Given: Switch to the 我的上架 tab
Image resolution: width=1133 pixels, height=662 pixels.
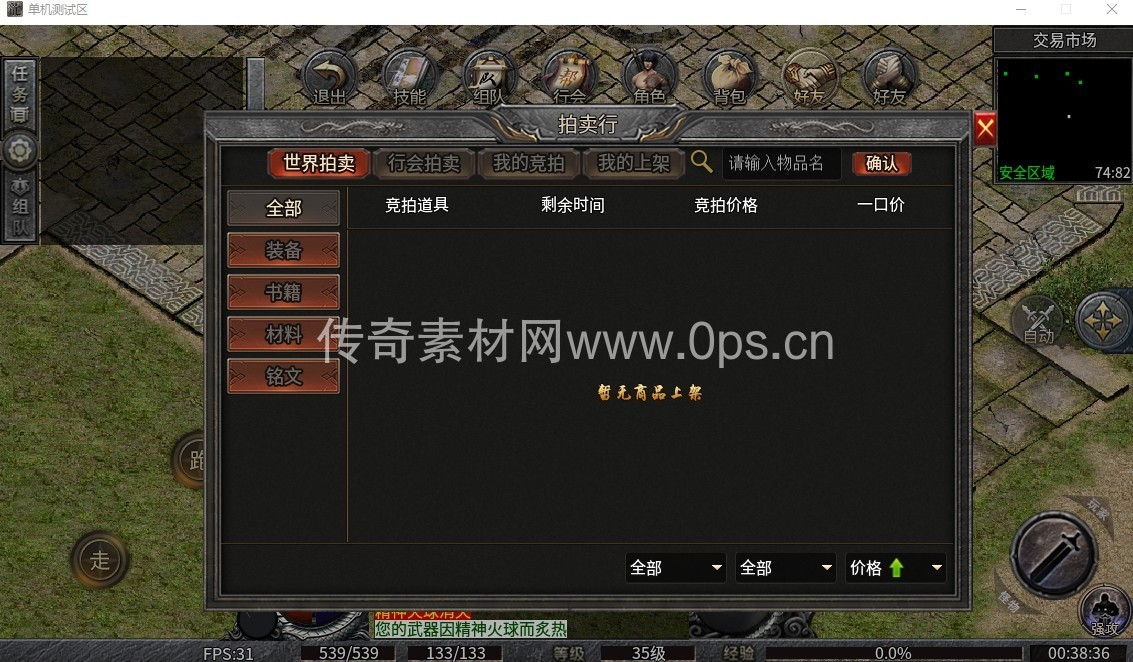Looking at the screenshot, I should (x=634, y=163).
